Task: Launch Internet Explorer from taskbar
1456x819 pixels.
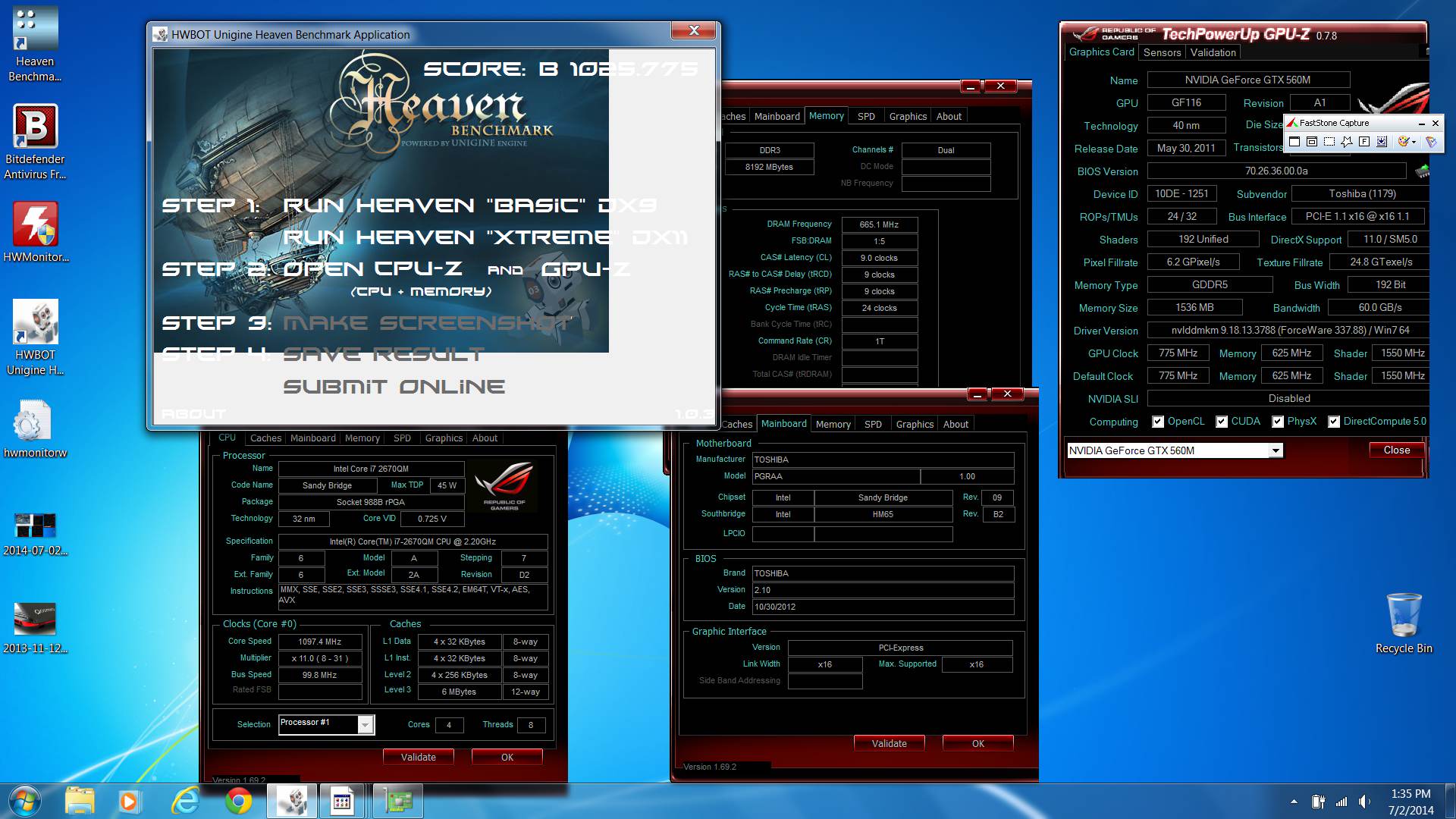Action: 185,802
